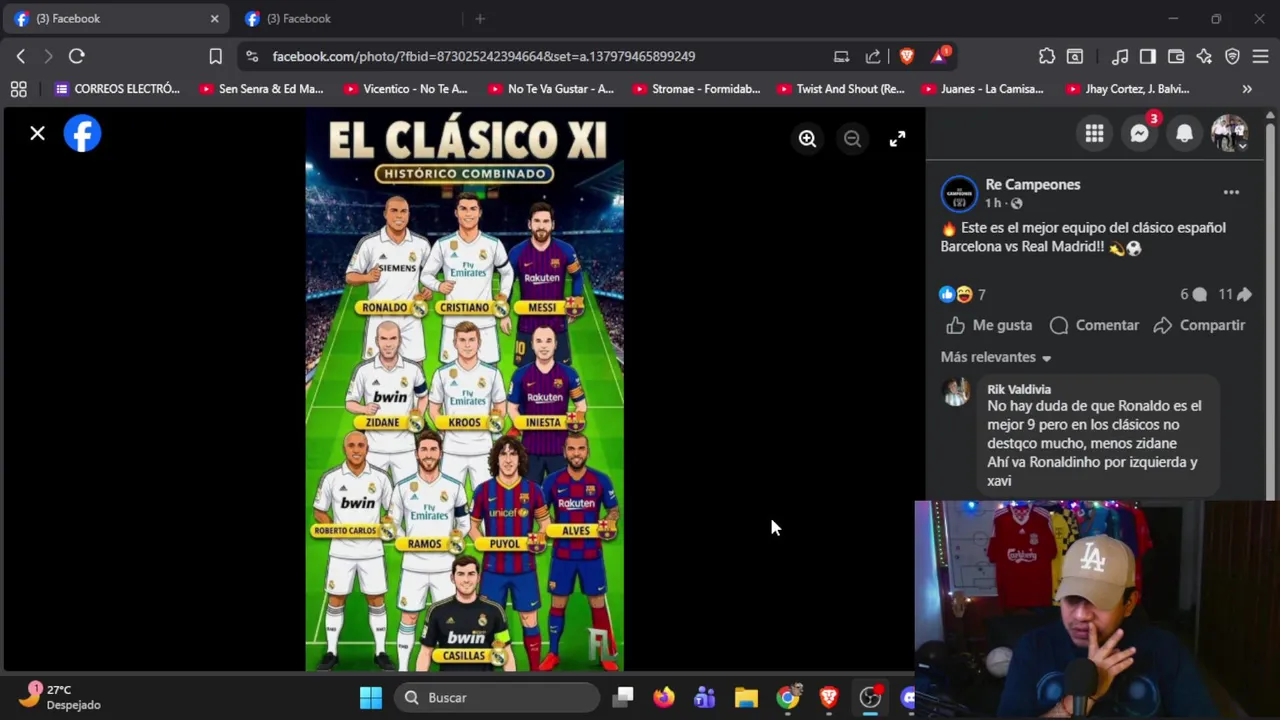Screen dimensions: 1280x720
Task: Open the Jhay Cortez, J. Balvi... bookmark
Action: click(x=1127, y=89)
